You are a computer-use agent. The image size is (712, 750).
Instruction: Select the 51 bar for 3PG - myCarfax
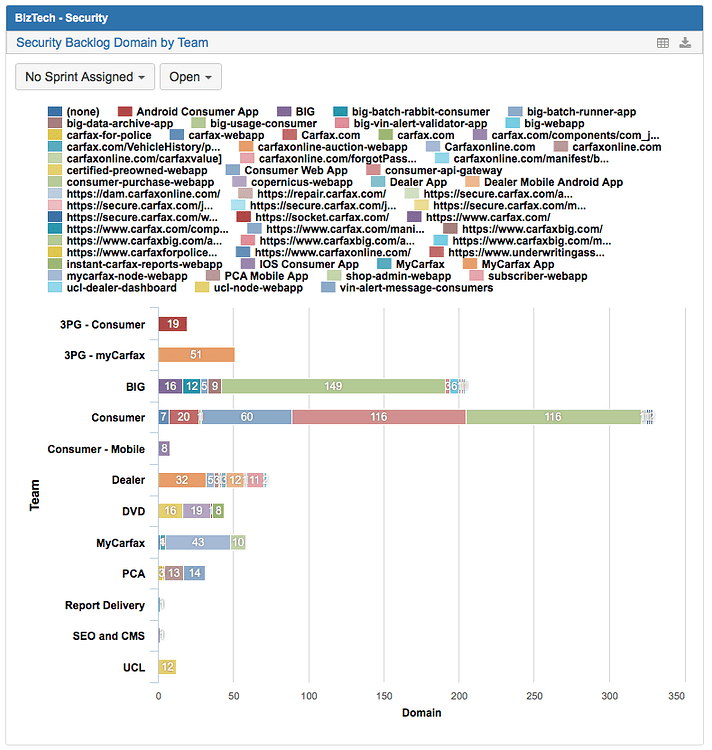[196, 355]
